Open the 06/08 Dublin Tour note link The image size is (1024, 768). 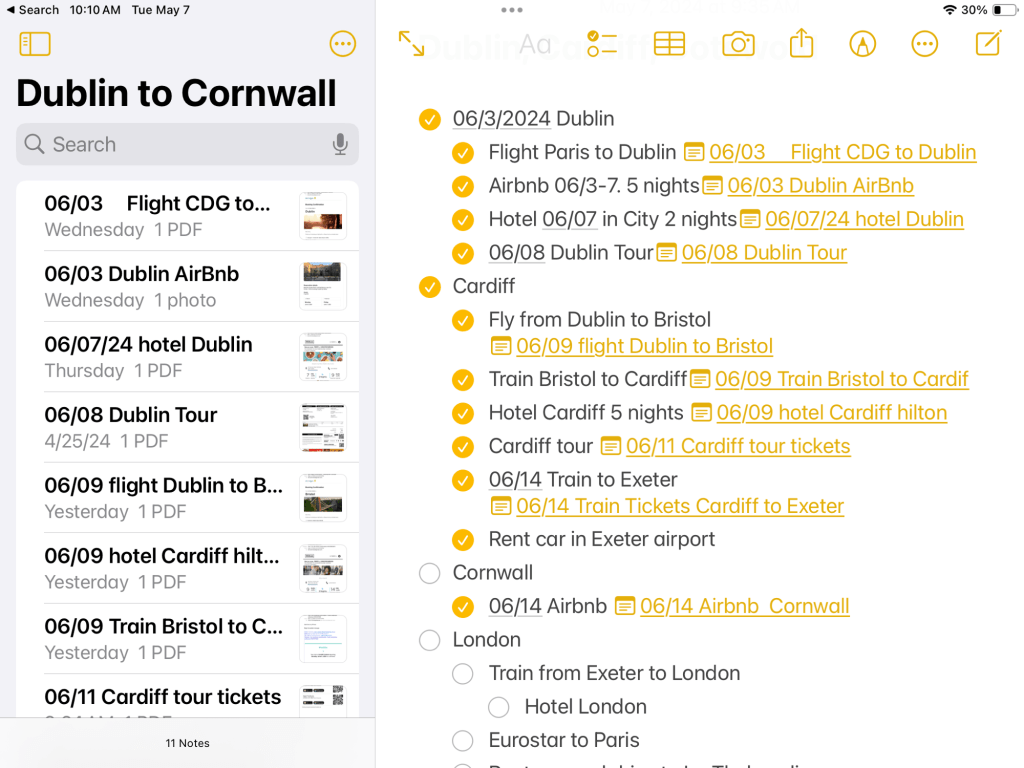[764, 253]
